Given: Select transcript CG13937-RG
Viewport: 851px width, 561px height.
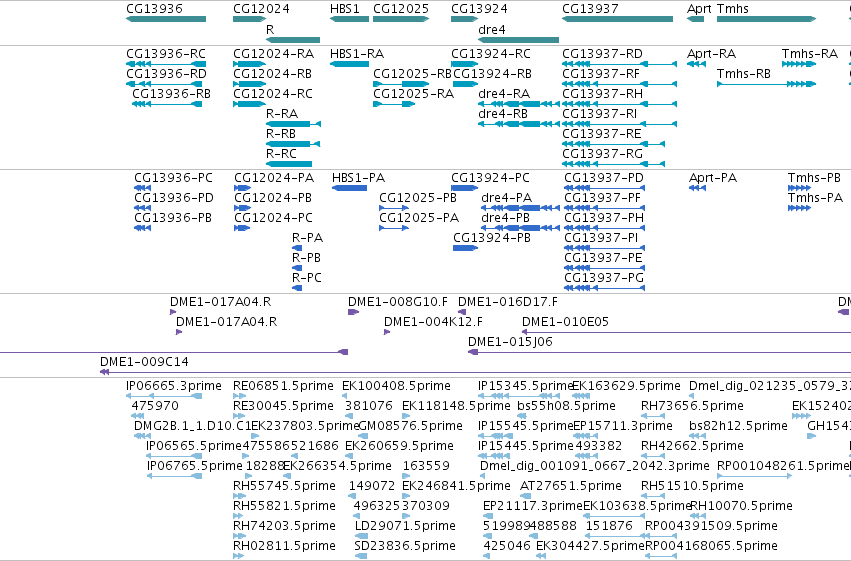Looking at the screenshot, I should coord(613,164).
